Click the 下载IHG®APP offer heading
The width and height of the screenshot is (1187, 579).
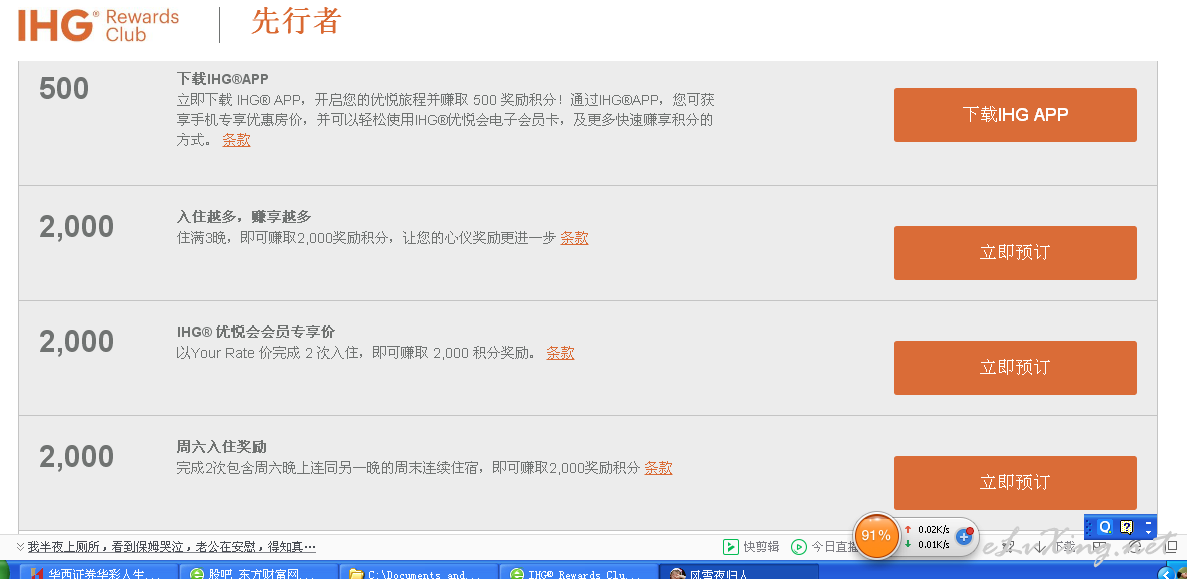coord(223,79)
